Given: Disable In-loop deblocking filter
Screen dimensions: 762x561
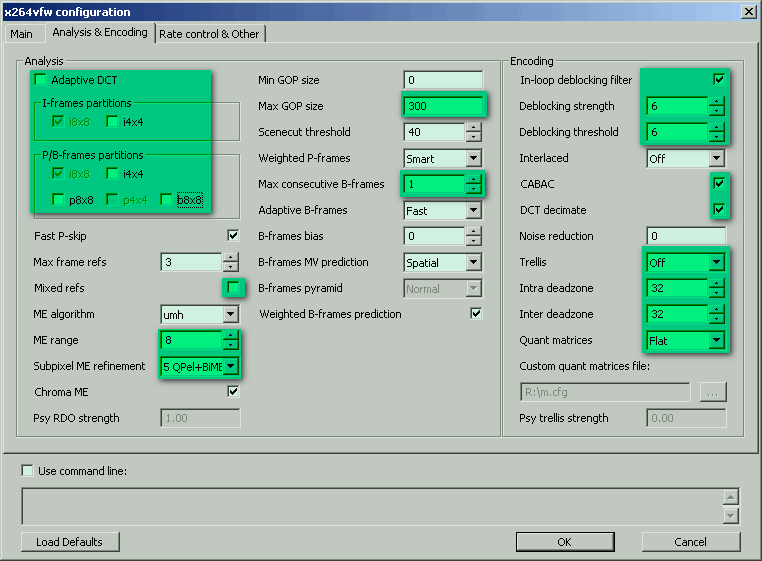Looking at the screenshot, I should pos(719,79).
